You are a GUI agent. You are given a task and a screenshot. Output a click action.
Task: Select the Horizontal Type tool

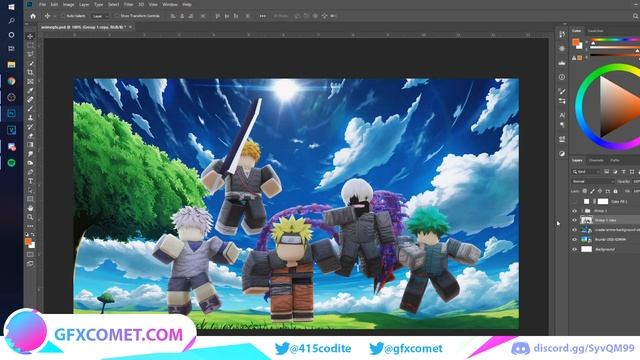(x=30, y=181)
